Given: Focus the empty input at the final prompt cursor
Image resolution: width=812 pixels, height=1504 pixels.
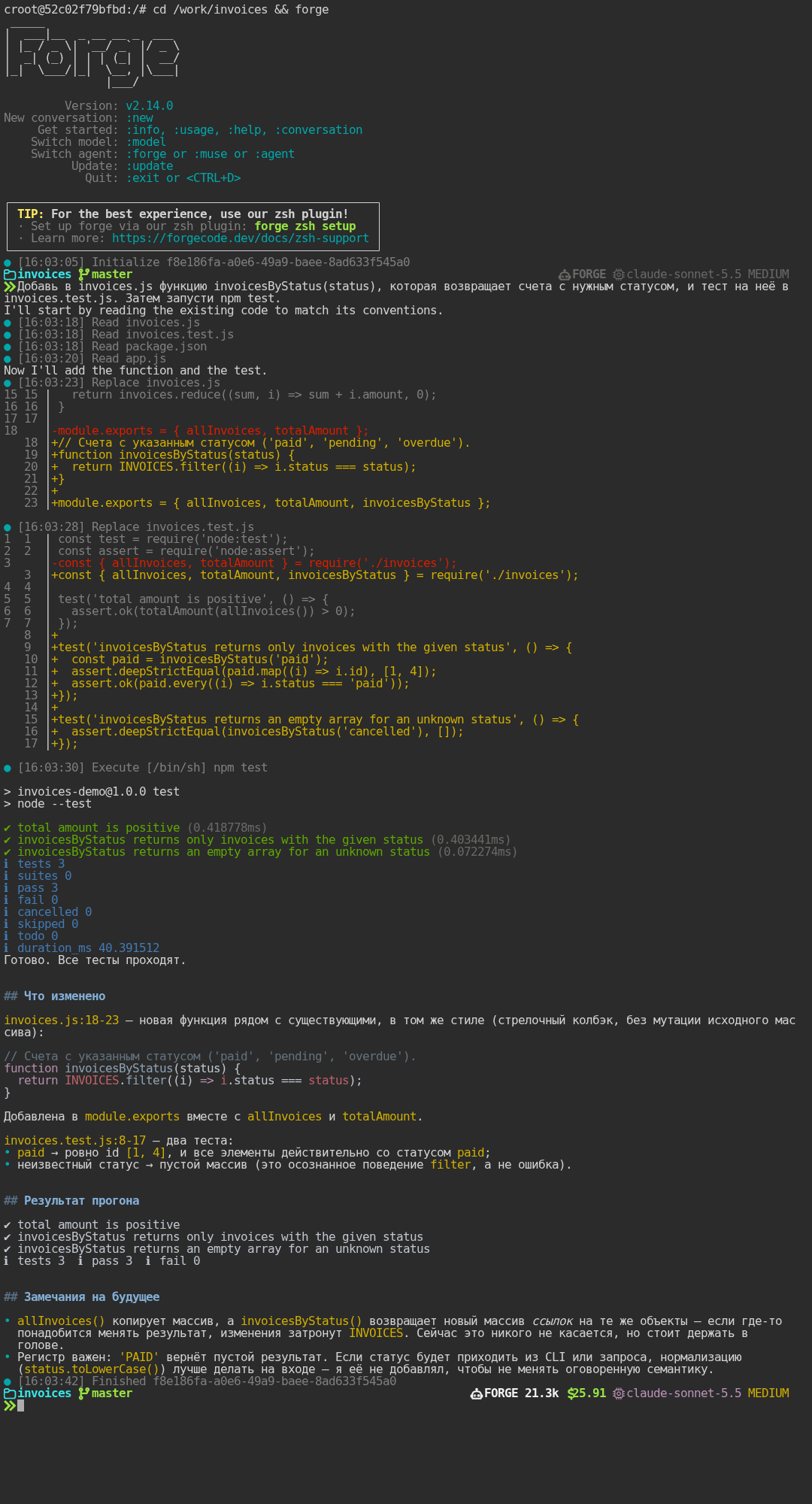Looking at the screenshot, I should [21, 1405].
